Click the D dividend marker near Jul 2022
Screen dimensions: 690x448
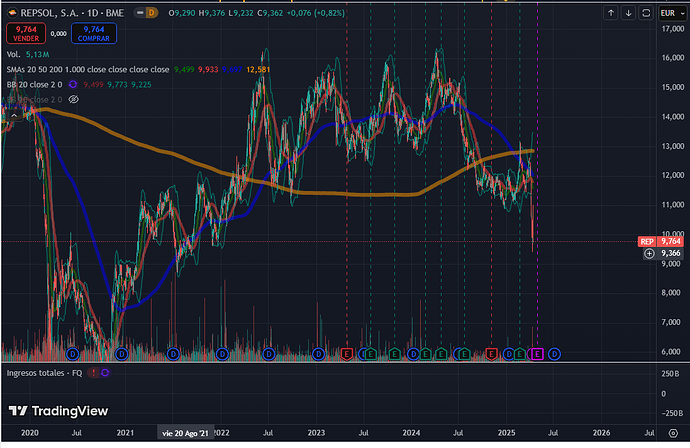coord(268,354)
